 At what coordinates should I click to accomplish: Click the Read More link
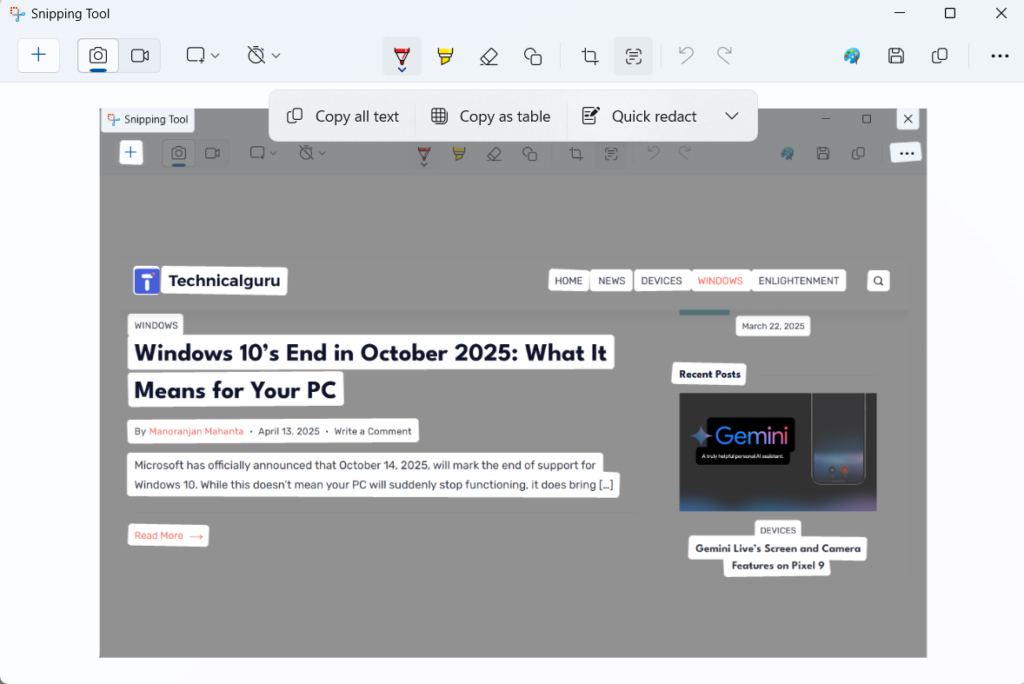tap(168, 536)
